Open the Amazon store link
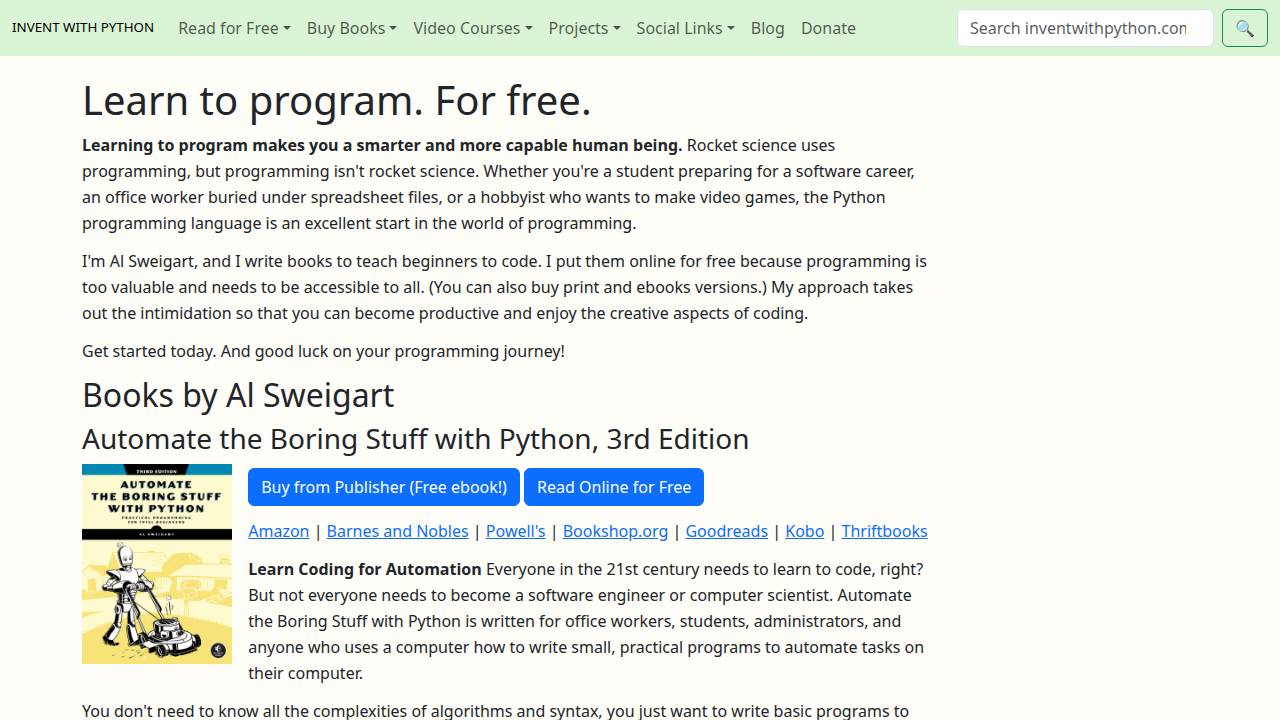The width and height of the screenshot is (1280, 720). 278,531
